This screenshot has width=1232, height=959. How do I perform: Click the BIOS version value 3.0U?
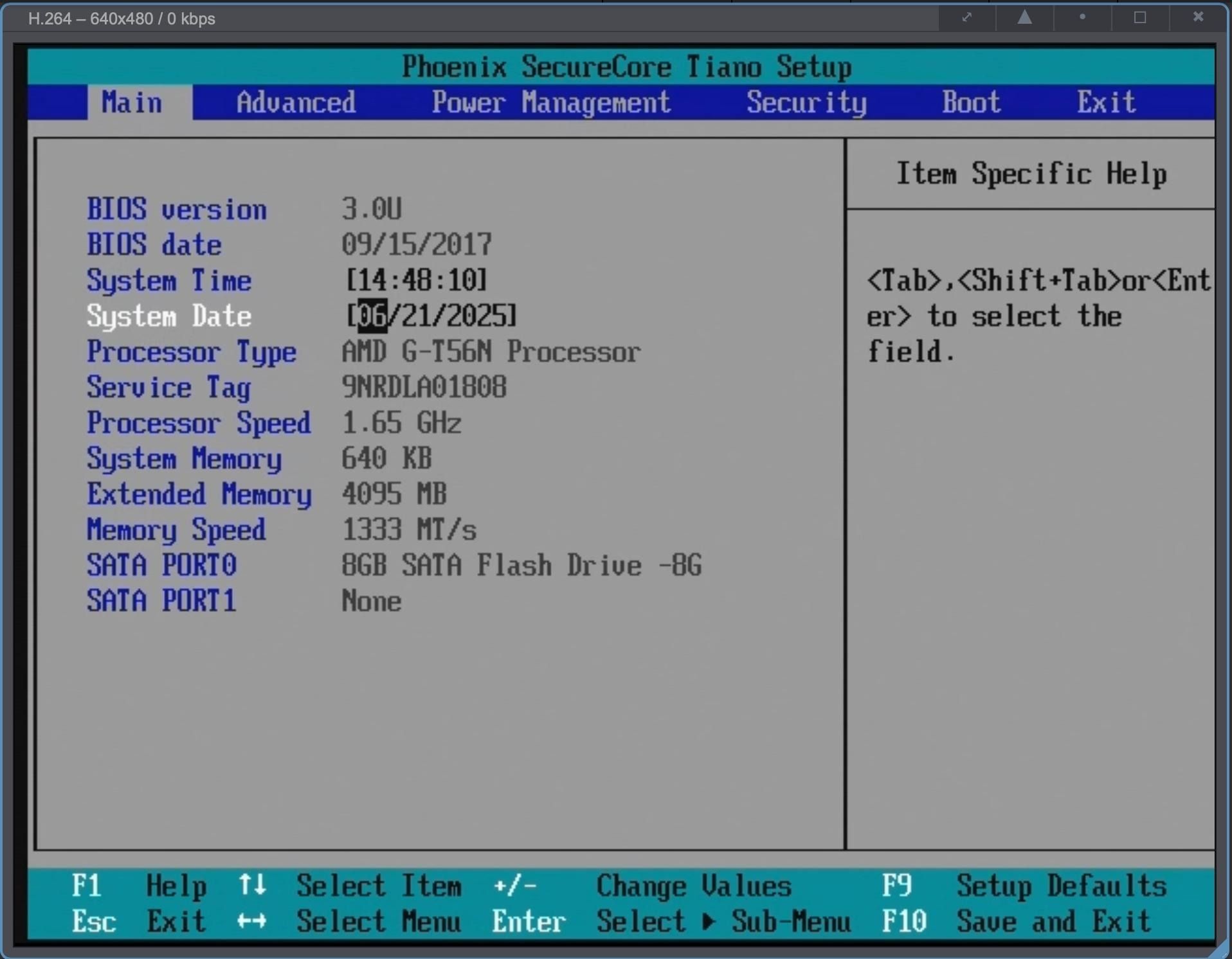click(372, 209)
